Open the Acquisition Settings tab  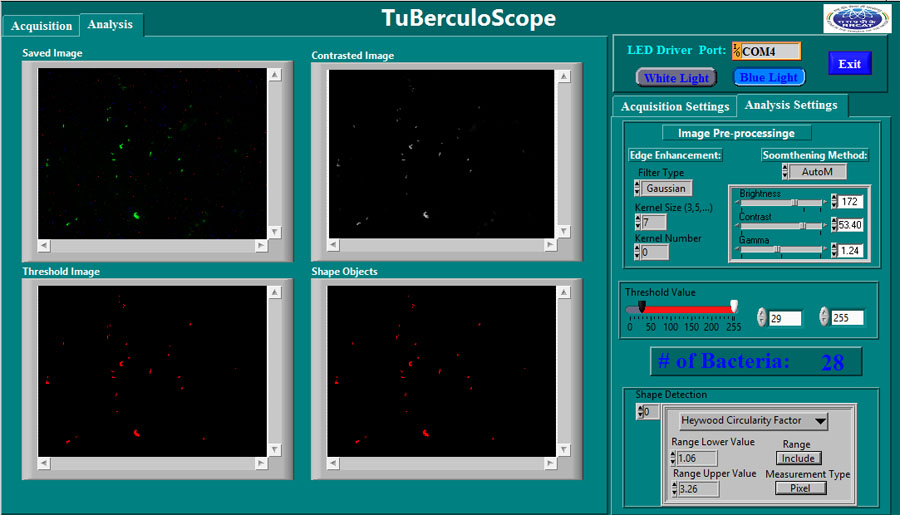[674, 106]
